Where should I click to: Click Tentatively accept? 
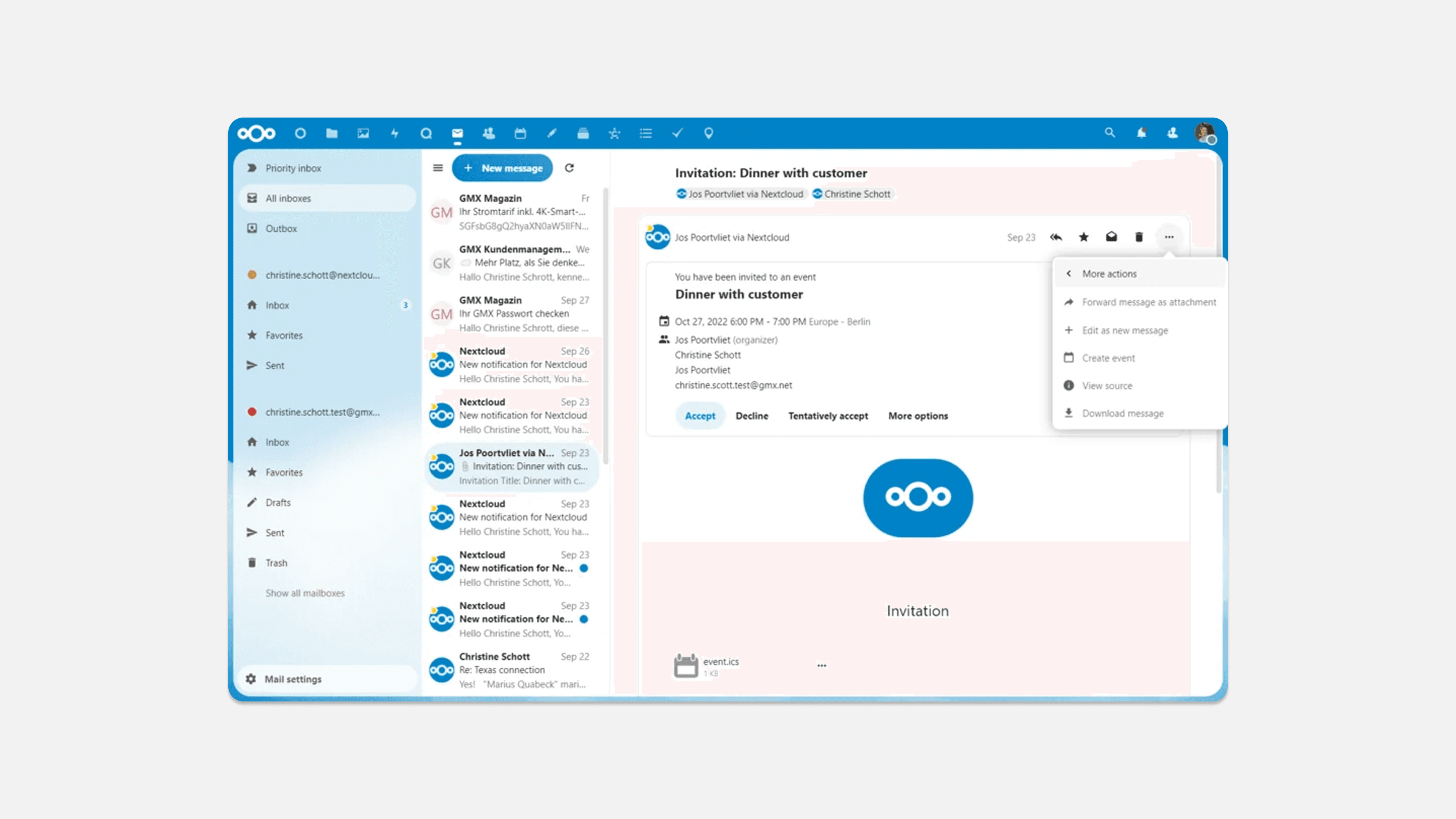[828, 416]
